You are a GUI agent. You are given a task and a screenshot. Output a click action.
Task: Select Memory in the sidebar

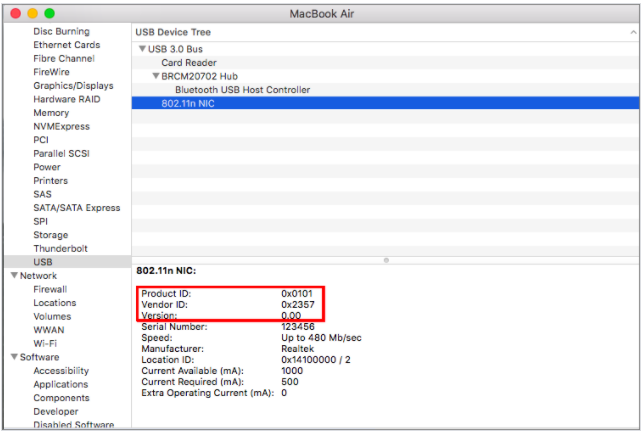[x=51, y=113]
